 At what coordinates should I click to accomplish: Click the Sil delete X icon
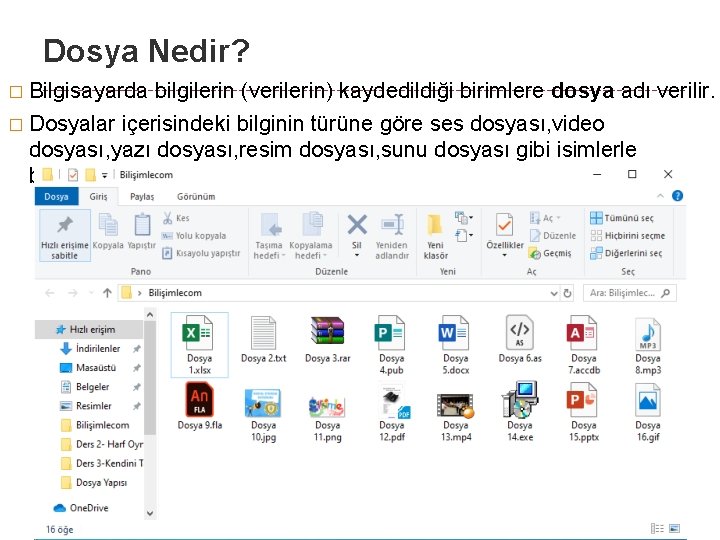357,225
